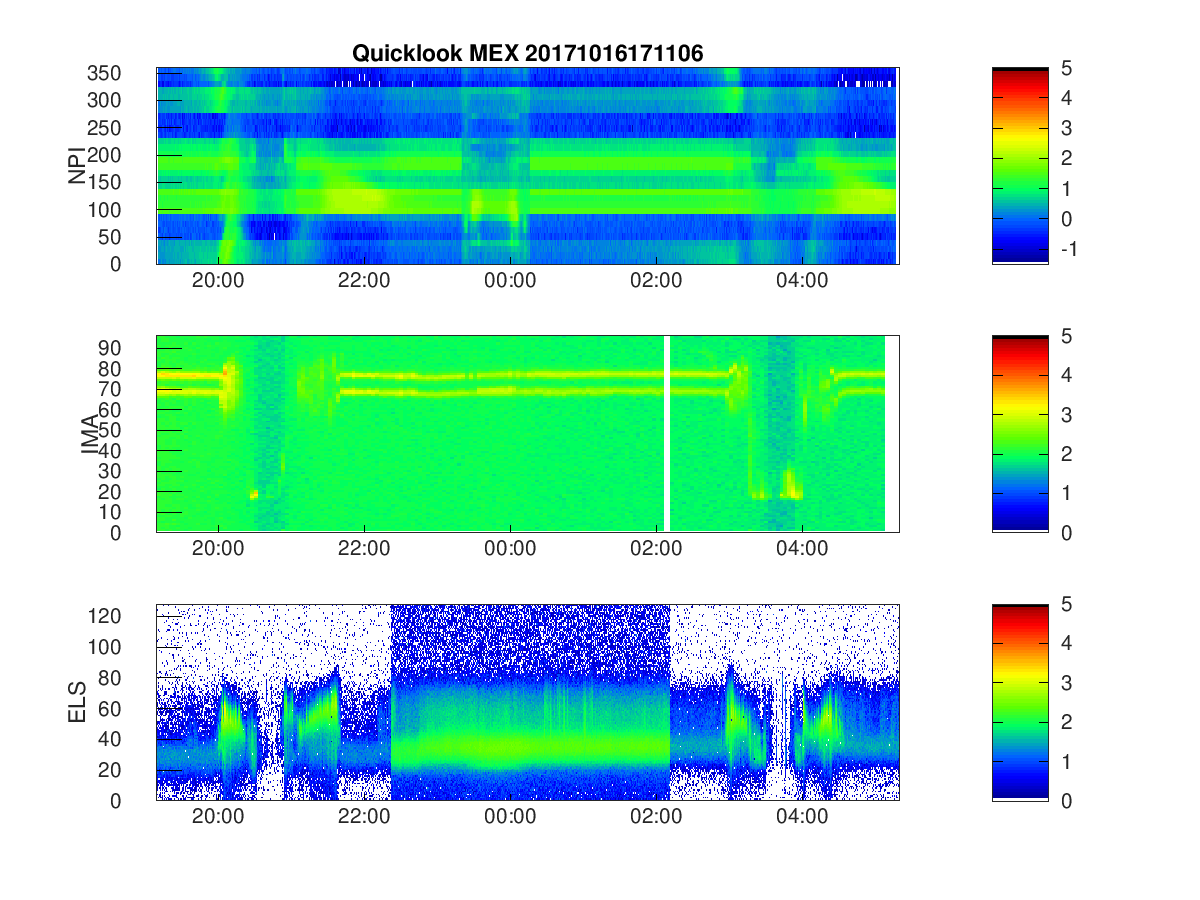Click the 00:00 time label under IMA plot
Viewport: 1200px width, 900px height.
[510, 550]
